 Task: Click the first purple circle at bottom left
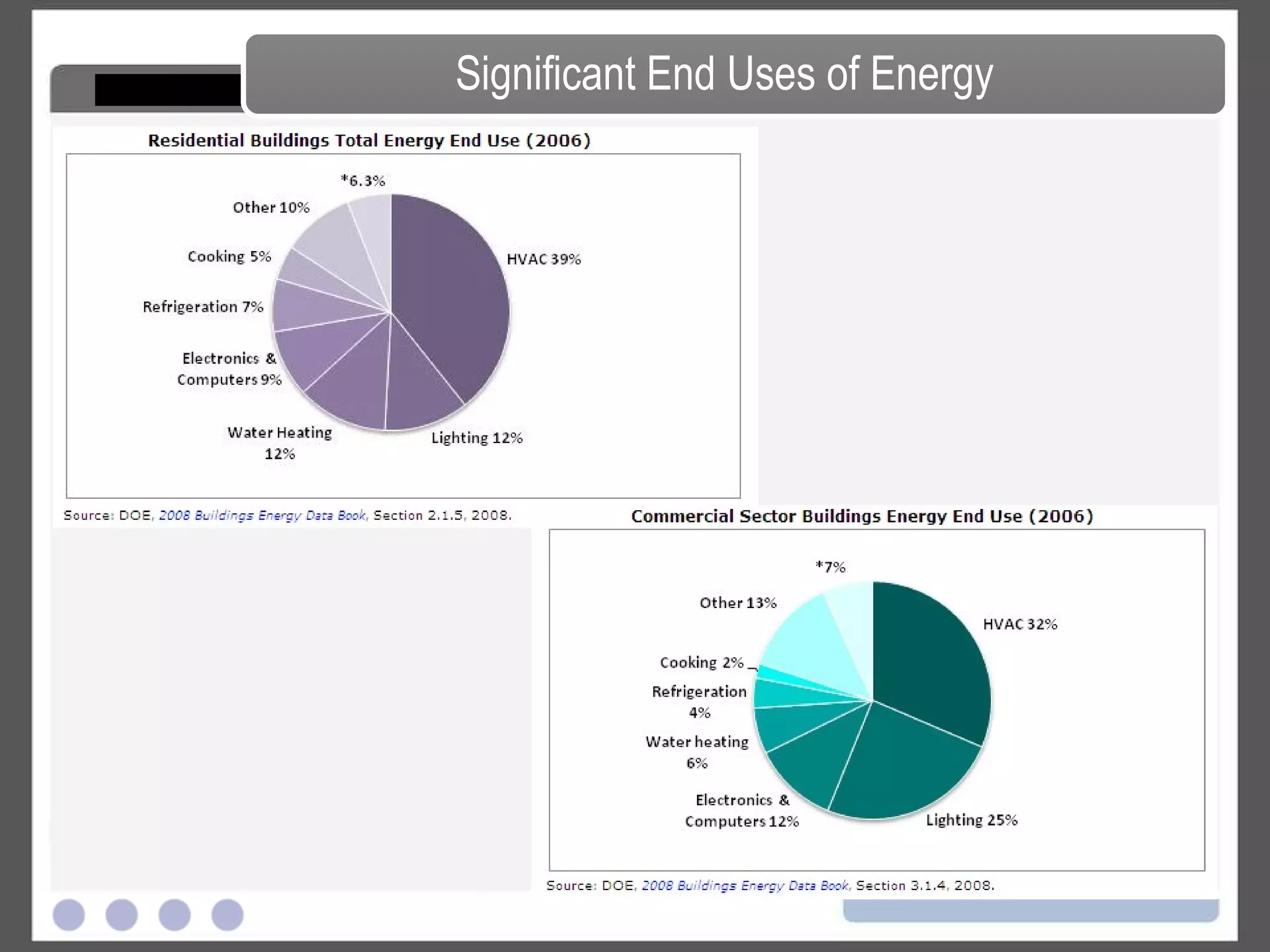pyautogui.click(x=69, y=915)
